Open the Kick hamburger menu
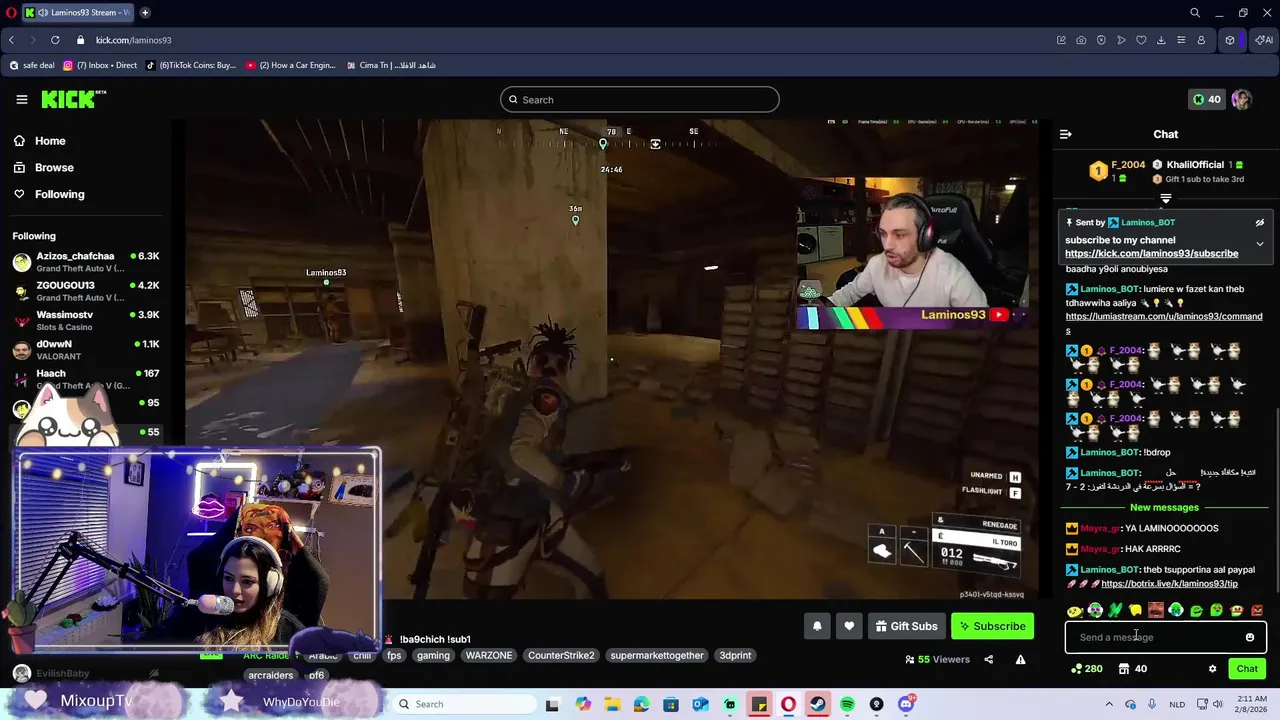The width and height of the screenshot is (1280, 720). pyautogui.click(x=21, y=99)
